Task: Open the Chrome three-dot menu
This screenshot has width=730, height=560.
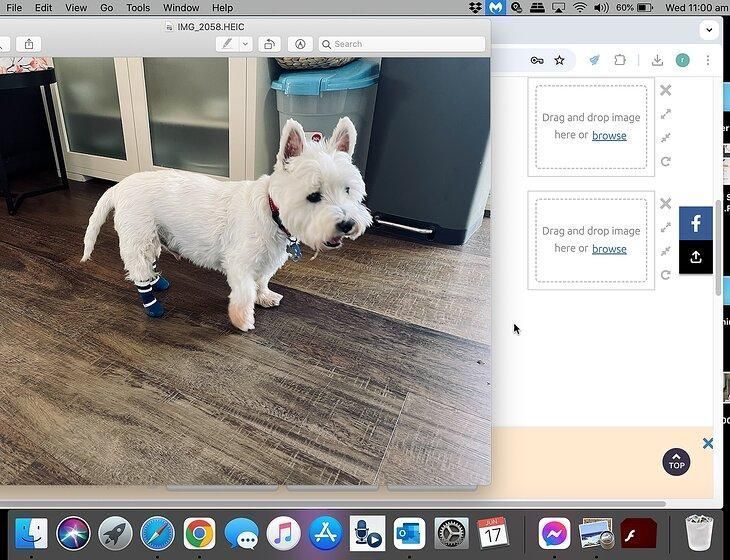Action: point(708,60)
